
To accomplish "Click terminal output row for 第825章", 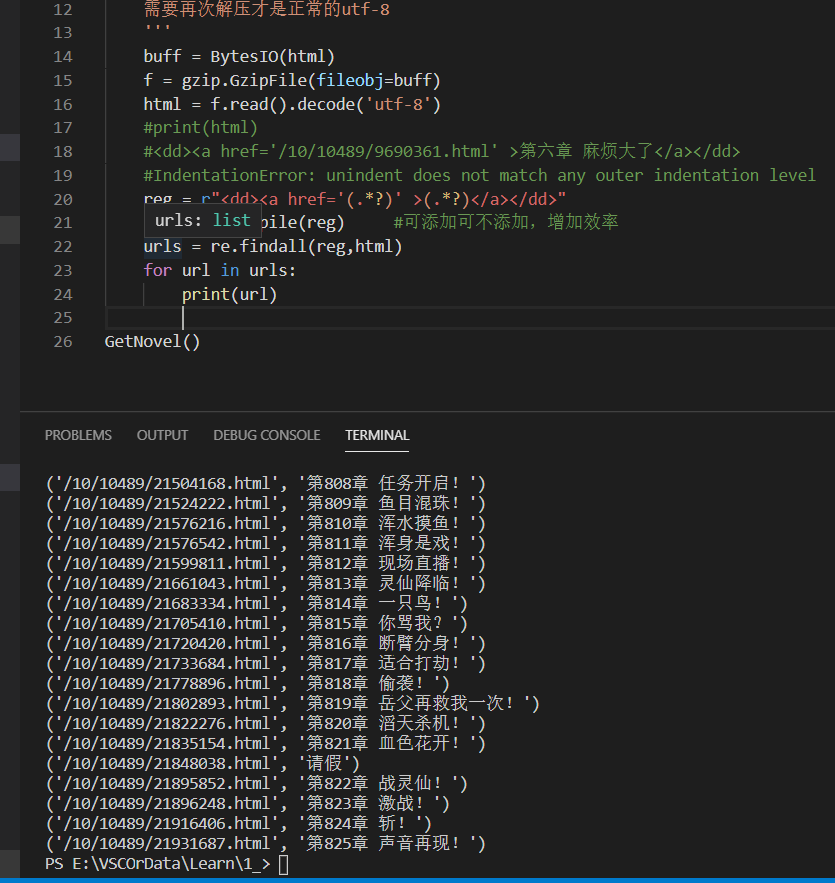I will pos(266,843).
